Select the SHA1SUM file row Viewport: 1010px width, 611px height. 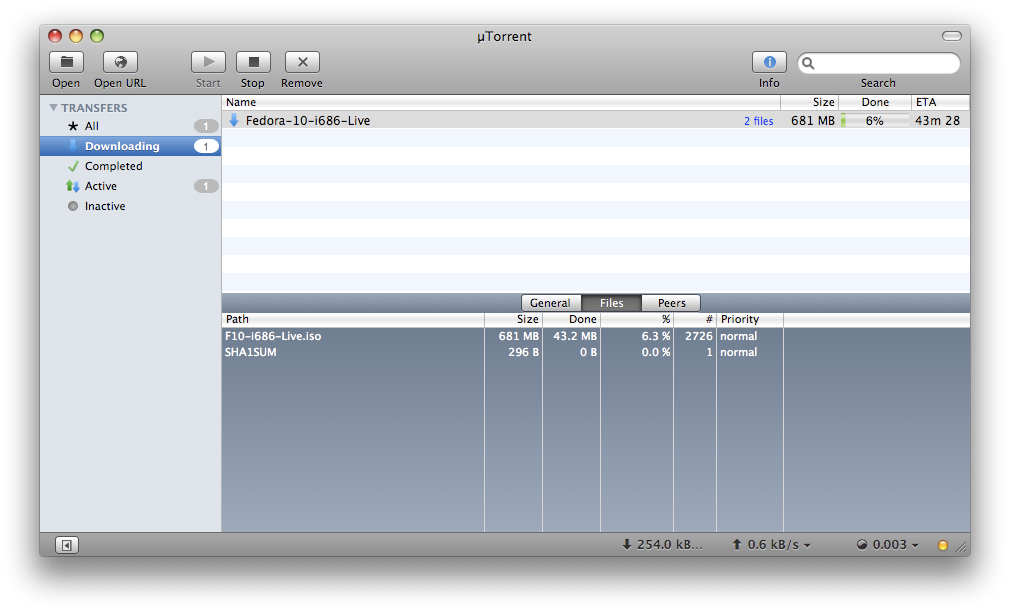point(596,352)
